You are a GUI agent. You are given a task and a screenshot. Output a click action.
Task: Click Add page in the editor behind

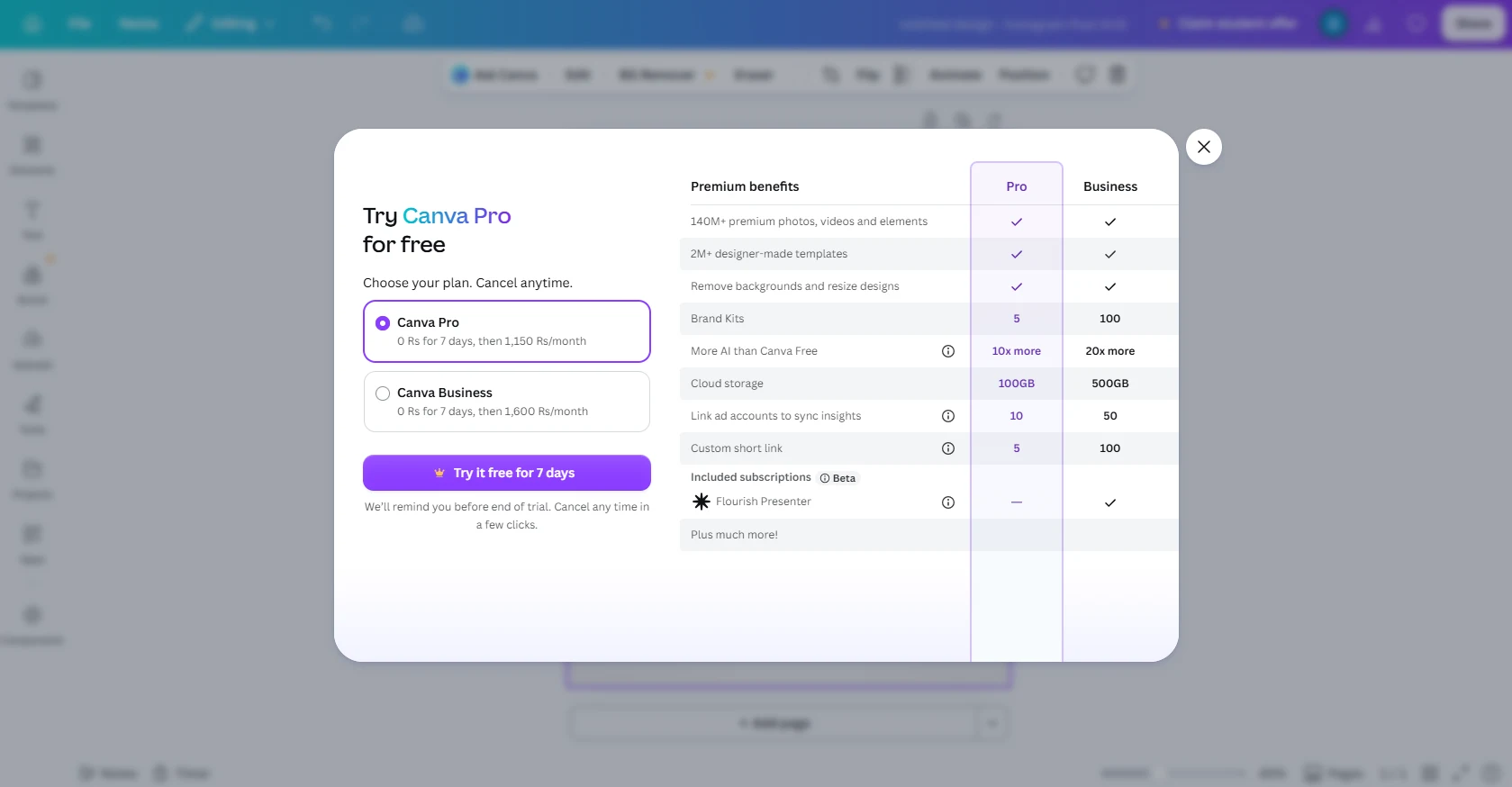tap(774, 723)
